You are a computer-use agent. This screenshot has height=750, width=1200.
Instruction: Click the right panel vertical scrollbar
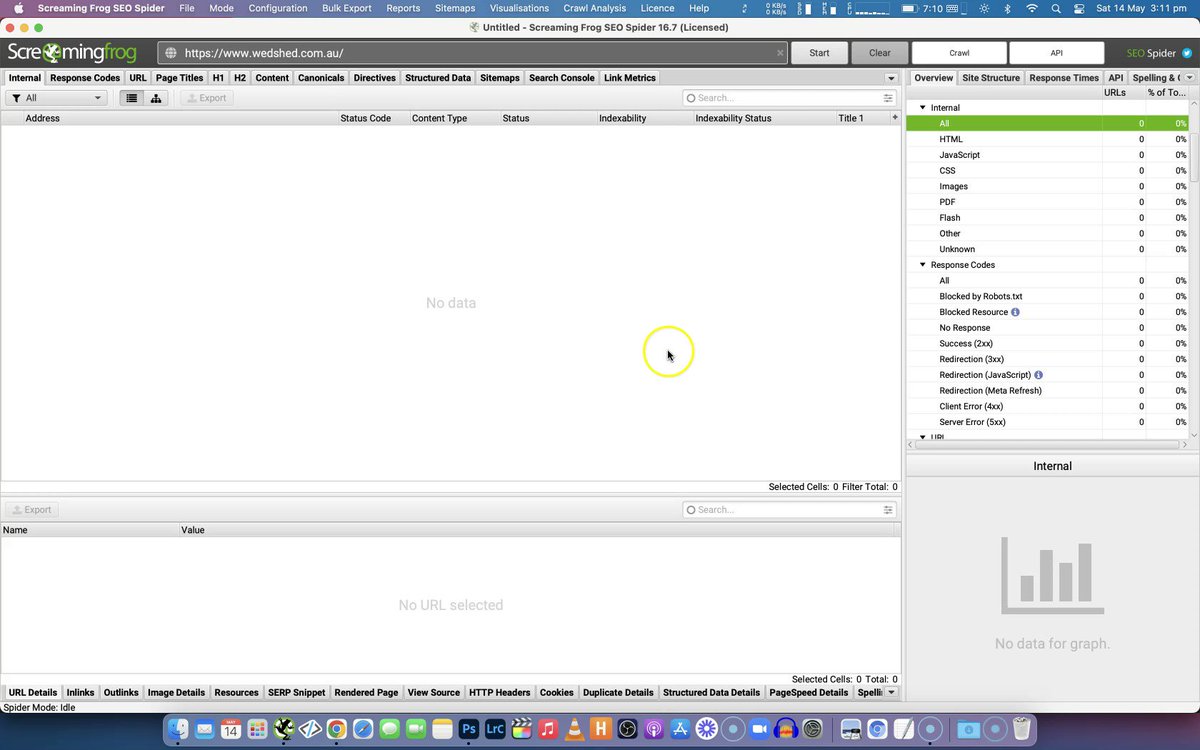1194,156
